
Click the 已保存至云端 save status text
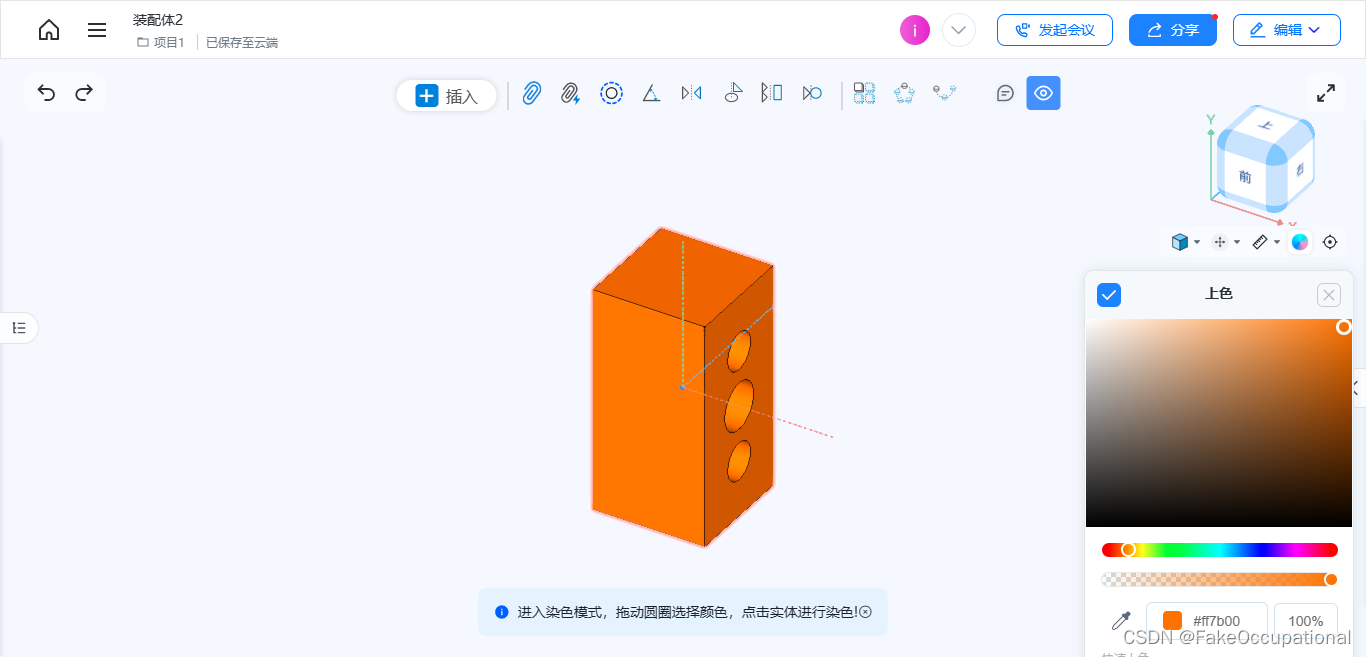coord(242,43)
